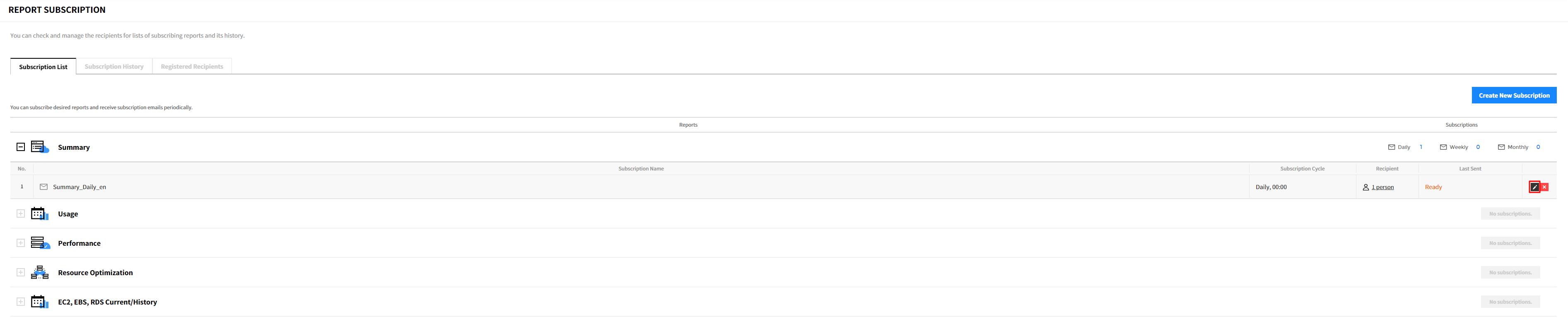1568x319 pixels.
Task: Delete Summary_Daily_en subscription with red X
Action: click(x=1544, y=187)
